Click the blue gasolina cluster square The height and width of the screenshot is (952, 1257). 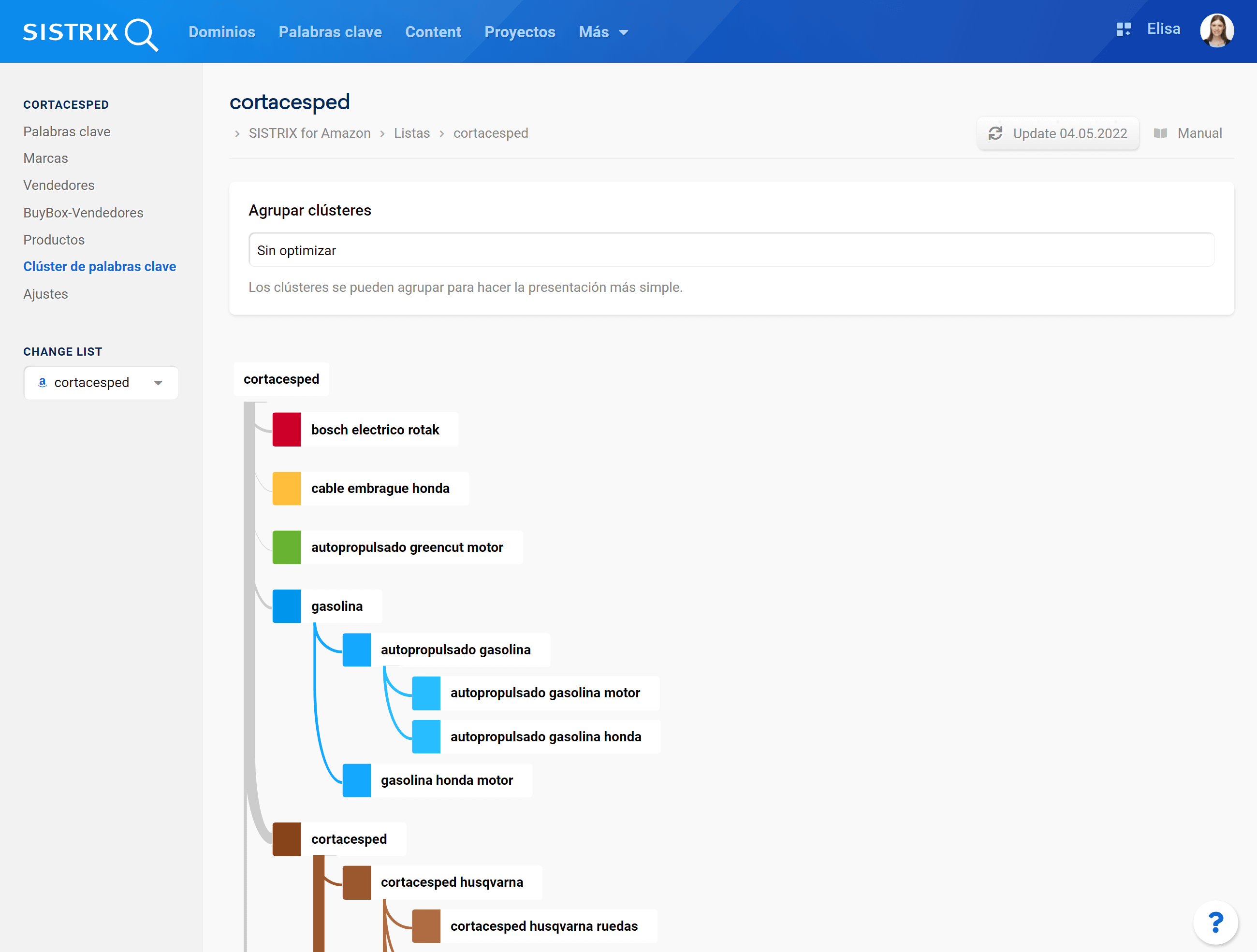click(286, 606)
